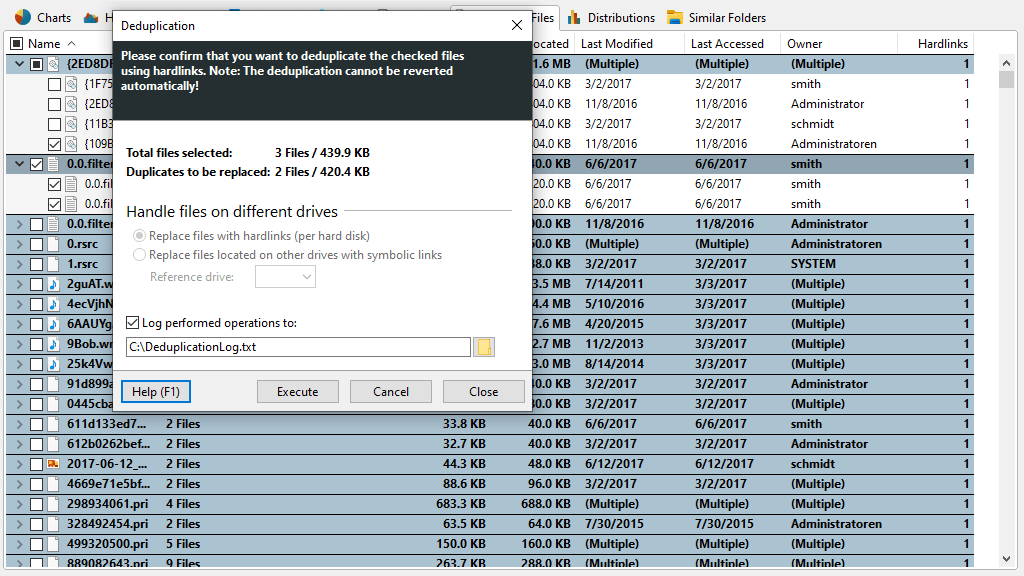The image size is (1024, 576).
Task: Click the picture file icon for 2017-06-12
Action: point(53,464)
